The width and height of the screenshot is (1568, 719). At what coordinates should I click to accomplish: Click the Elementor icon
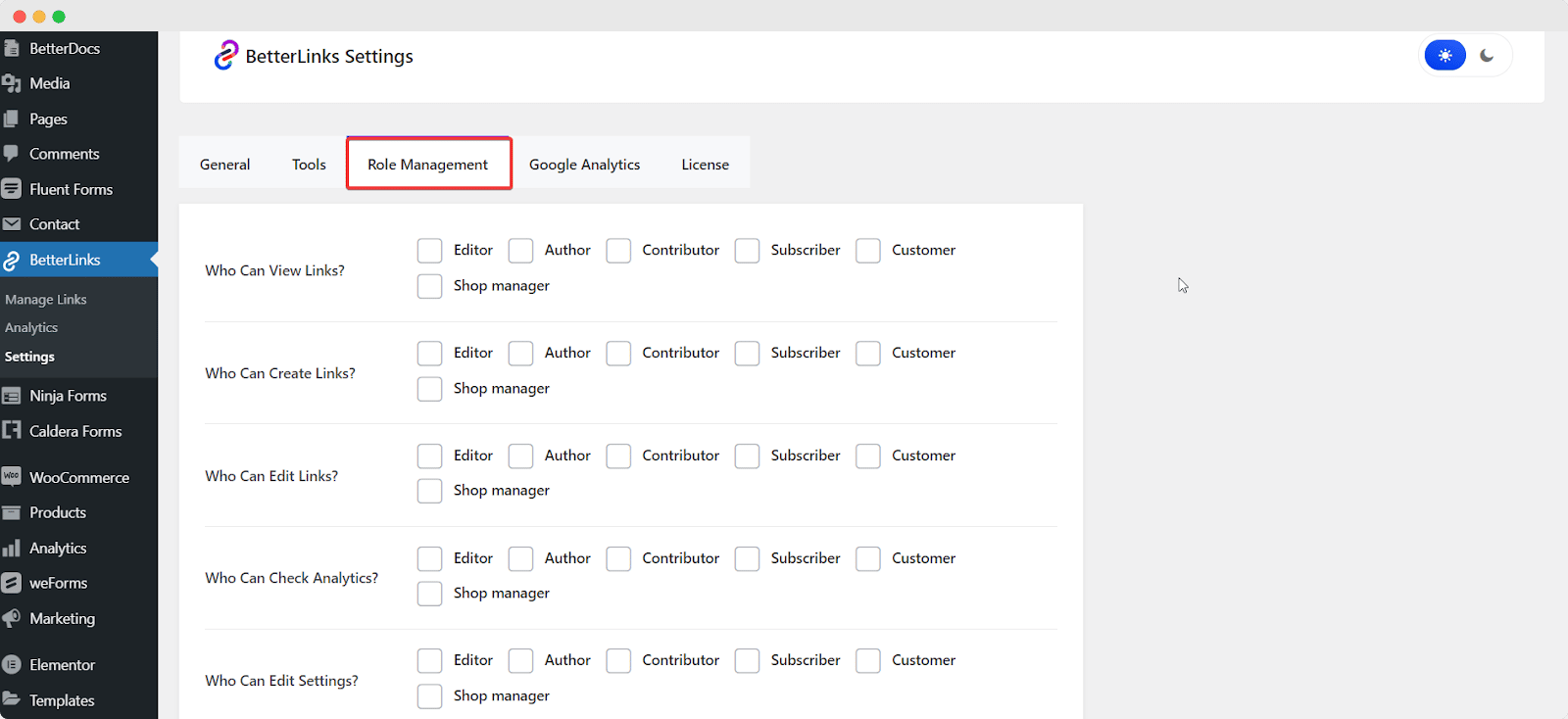point(12,665)
